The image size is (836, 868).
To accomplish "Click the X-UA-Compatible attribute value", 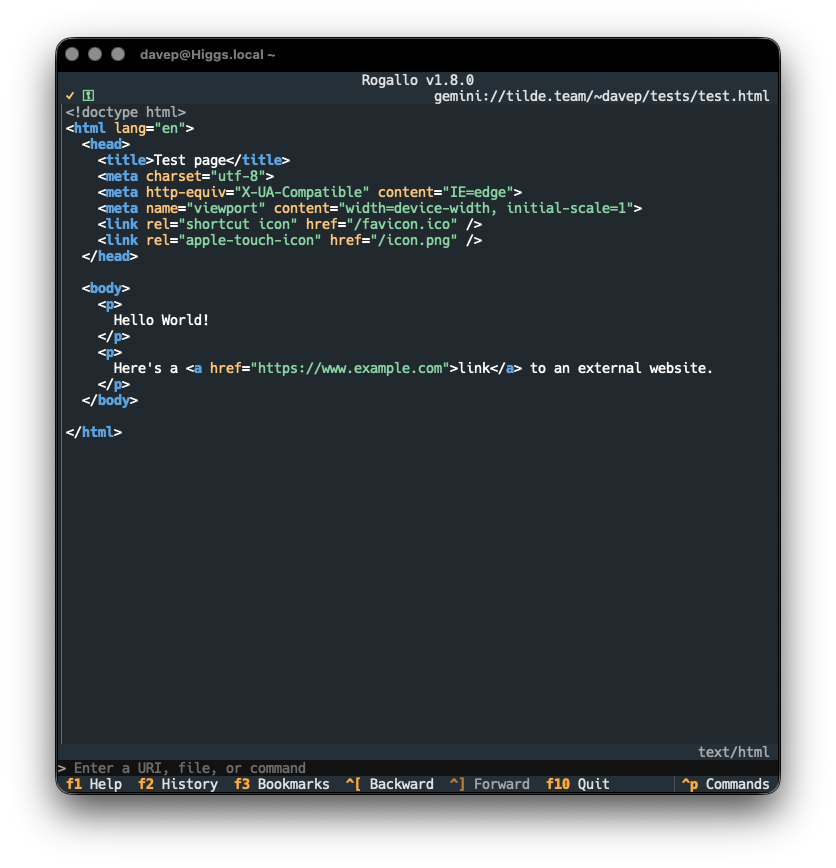I will 302,192.
